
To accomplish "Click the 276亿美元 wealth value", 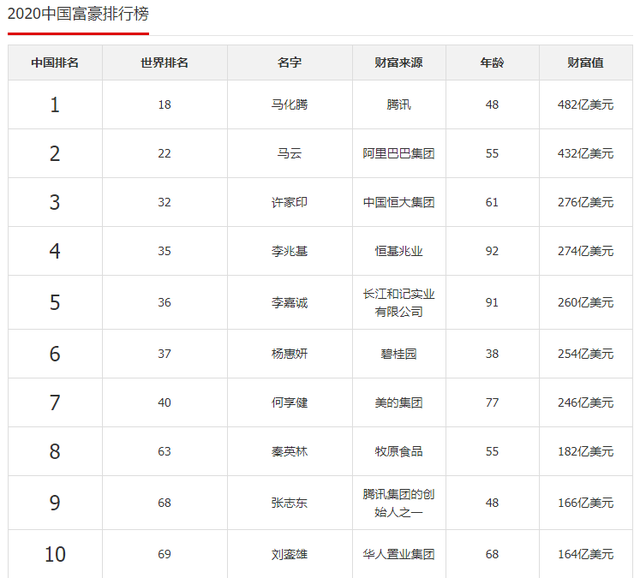I will click(586, 202).
